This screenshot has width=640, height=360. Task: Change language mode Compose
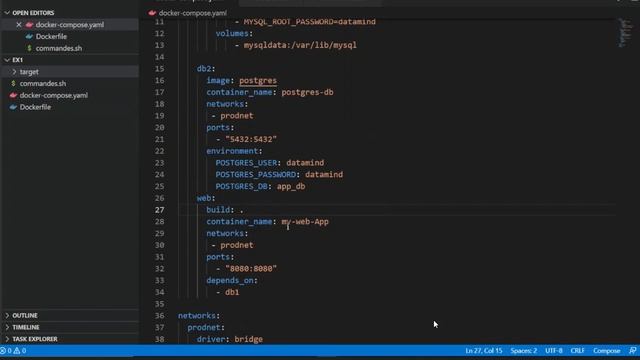pyautogui.click(x=607, y=351)
